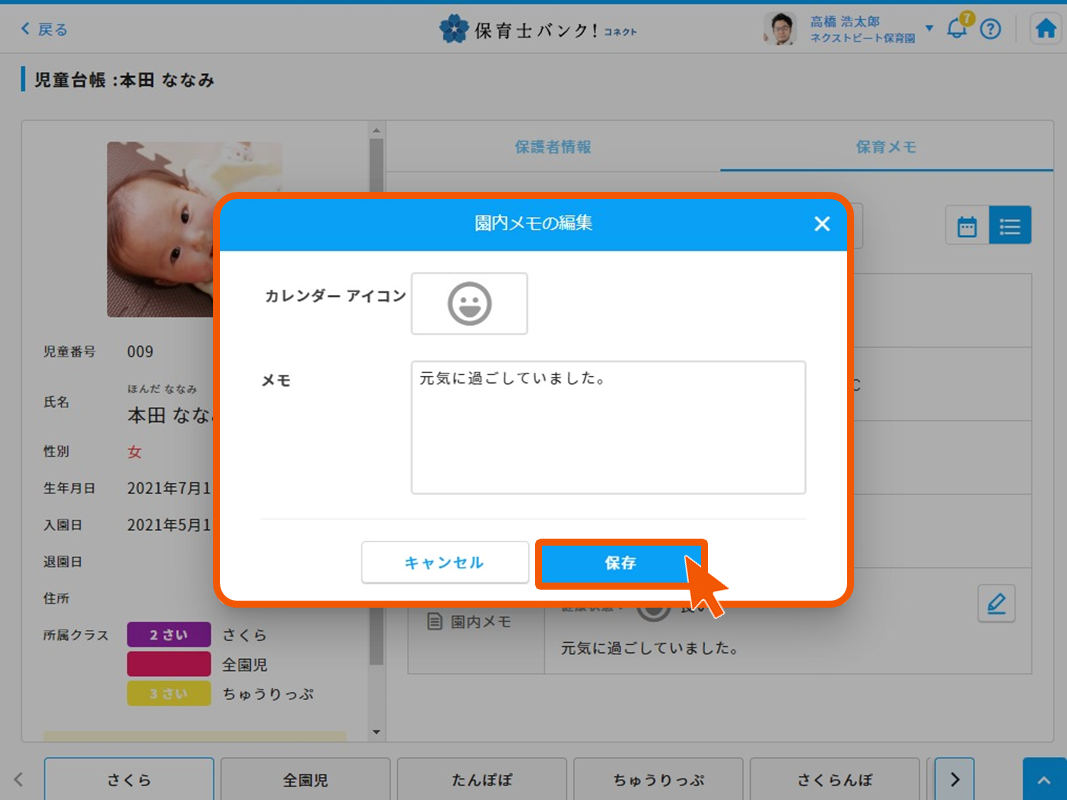This screenshot has width=1067, height=800.
Task: Open the help question mark icon
Action: [x=990, y=29]
